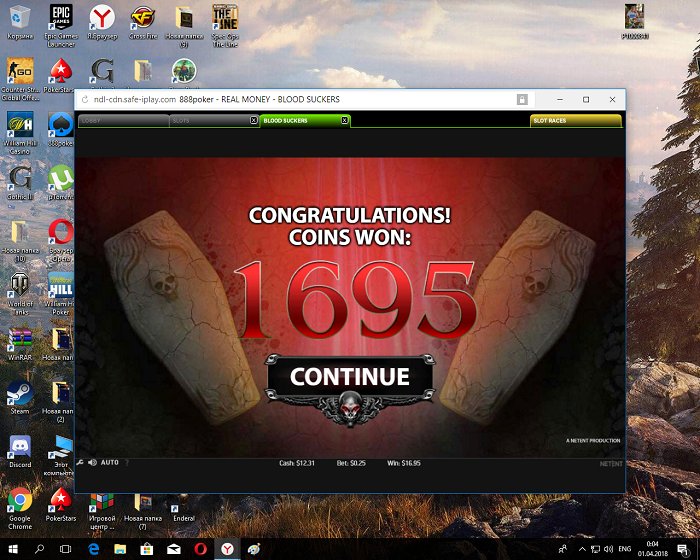Select Yandex Browser taskbar button

[227, 549]
